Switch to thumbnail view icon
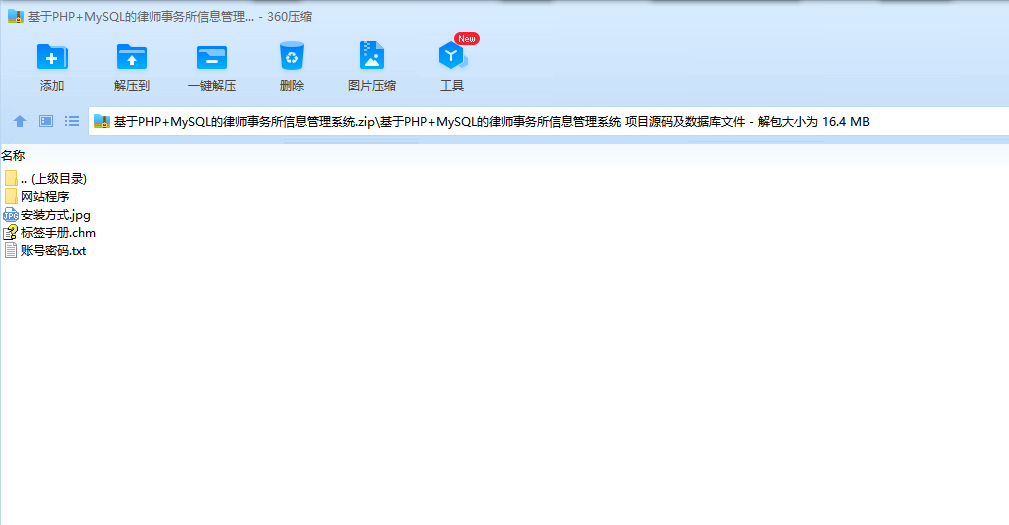The width and height of the screenshot is (1009, 525). pos(46,121)
